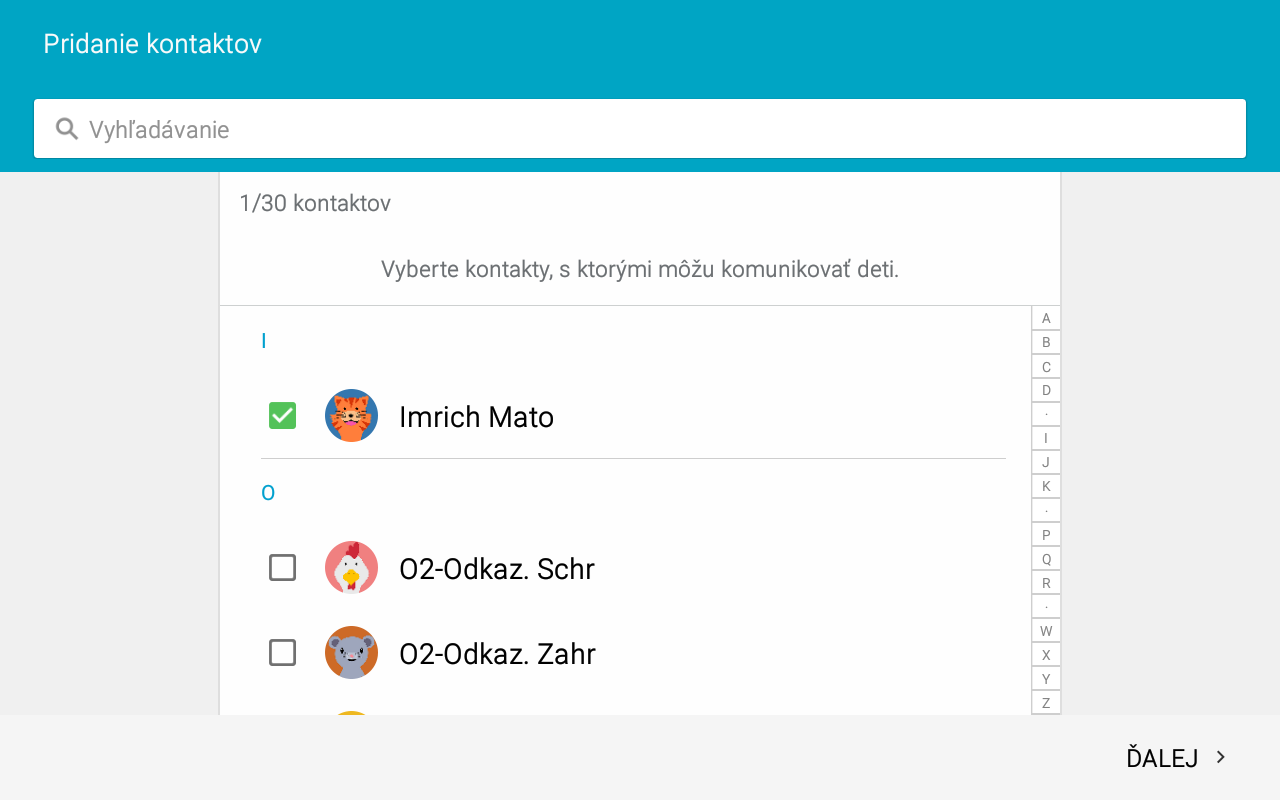Jump to letter A in index
Viewport: 1280px width, 800px height.
click(1046, 318)
